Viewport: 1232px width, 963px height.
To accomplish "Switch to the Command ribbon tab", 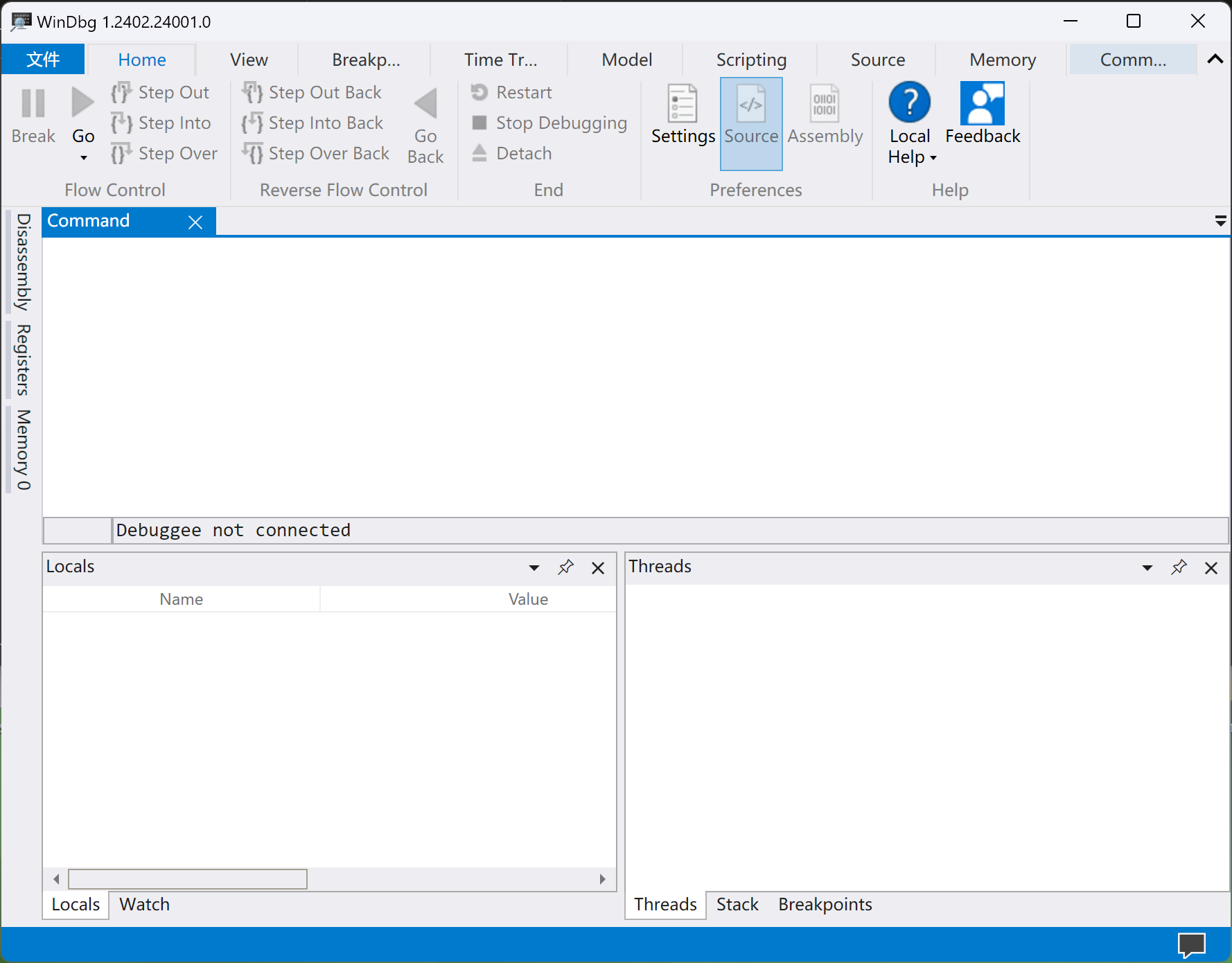I will click(1133, 60).
